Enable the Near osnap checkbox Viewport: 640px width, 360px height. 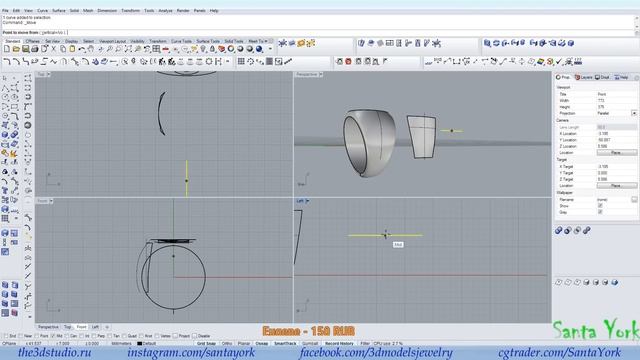pos(21,336)
